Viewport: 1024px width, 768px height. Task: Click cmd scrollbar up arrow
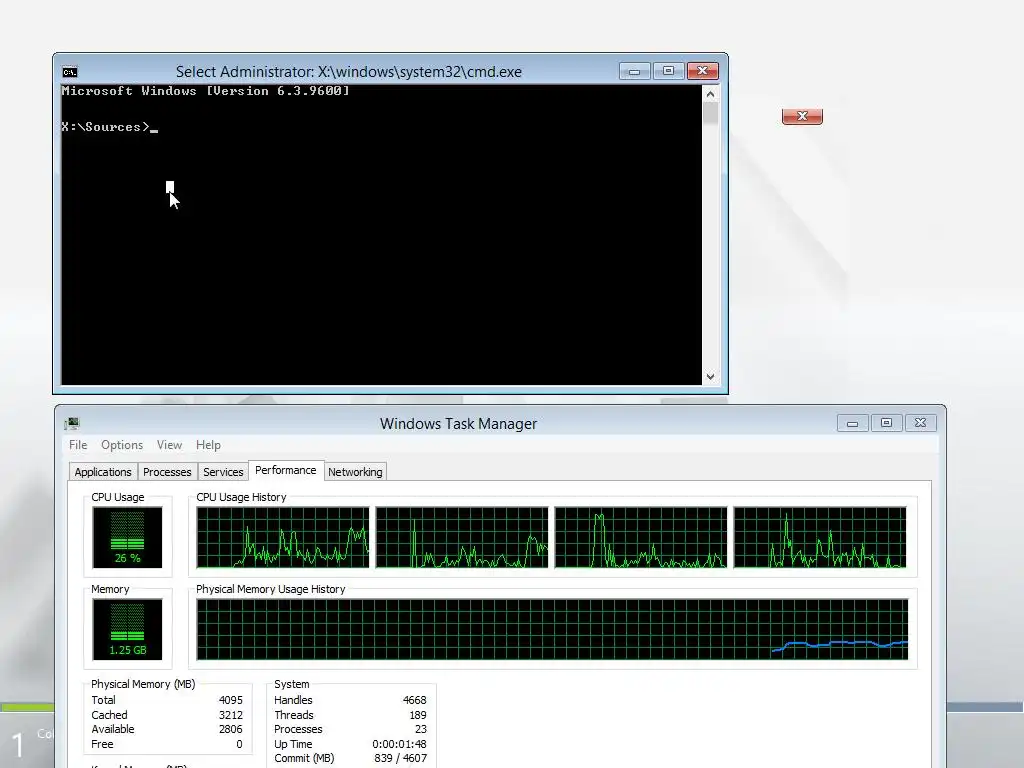pos(711,94)
